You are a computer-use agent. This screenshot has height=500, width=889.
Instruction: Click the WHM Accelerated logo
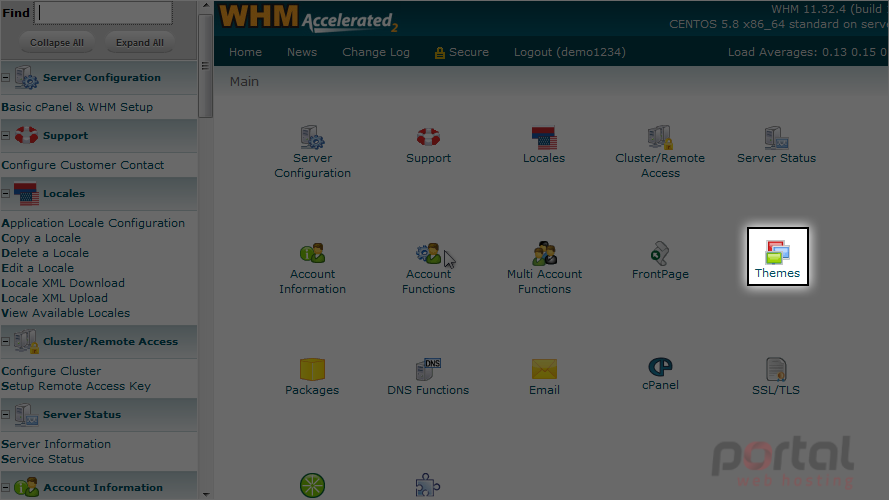(308, 18)
